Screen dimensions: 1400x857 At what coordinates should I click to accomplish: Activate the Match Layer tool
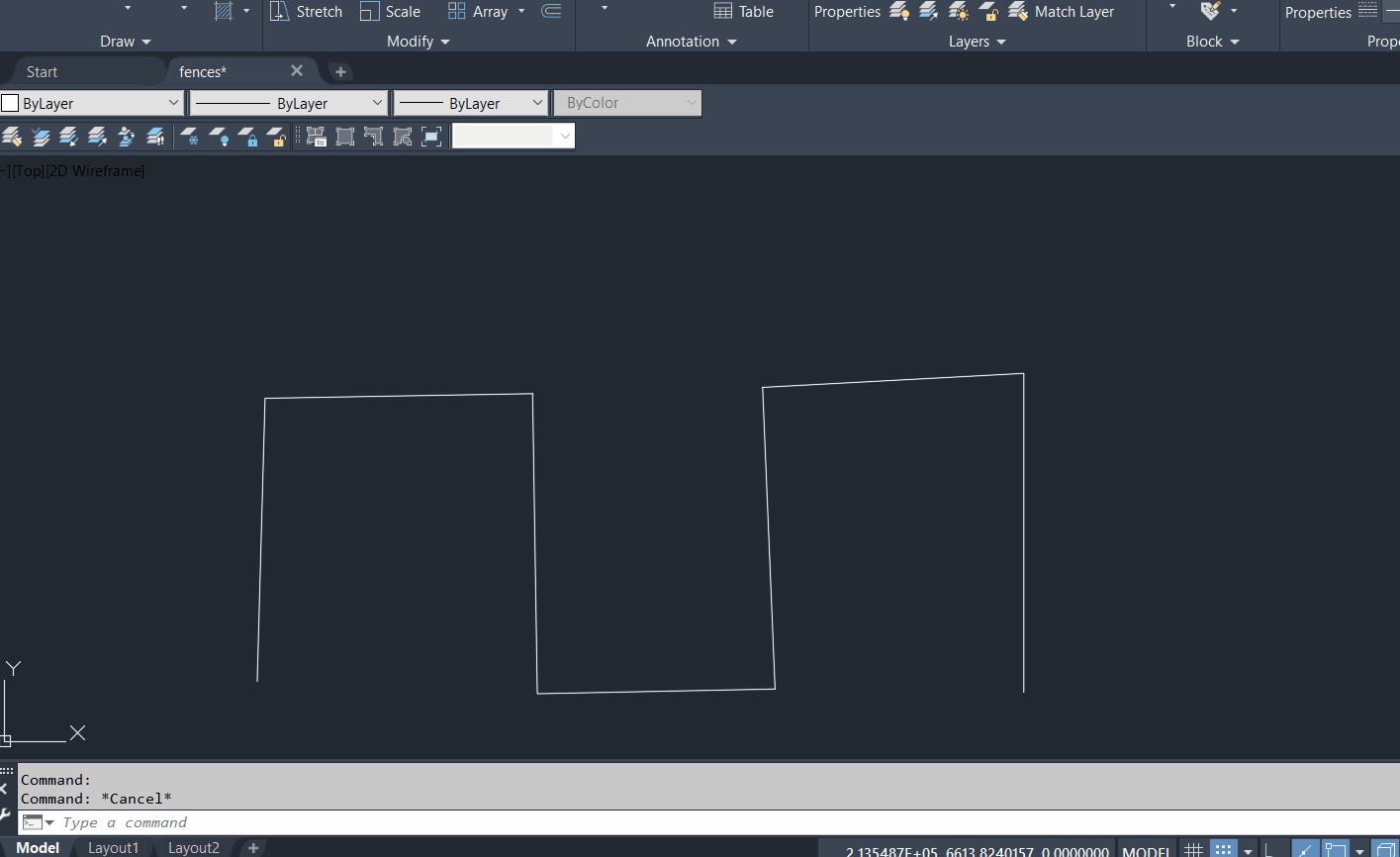tap(1061, 11)
